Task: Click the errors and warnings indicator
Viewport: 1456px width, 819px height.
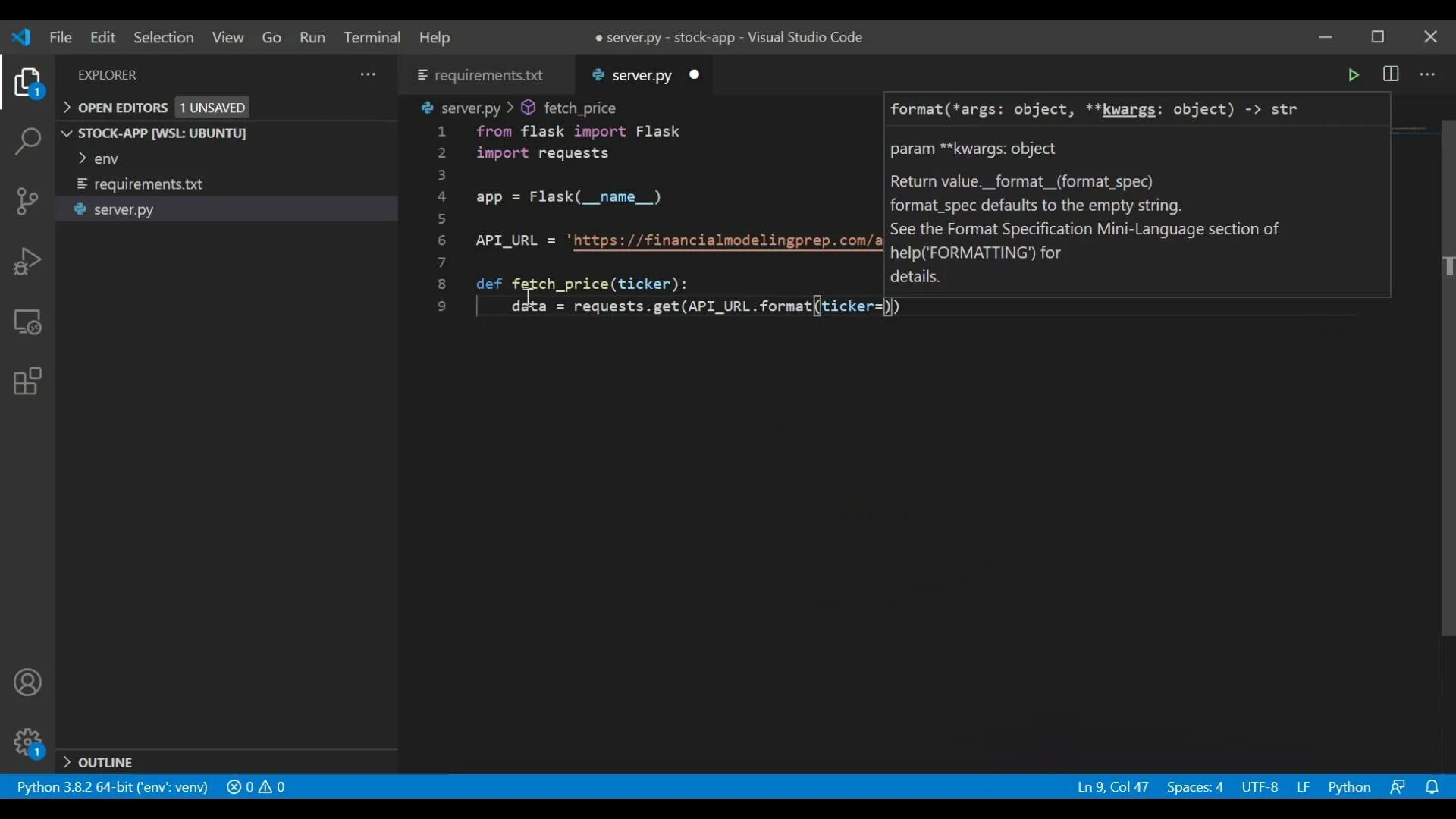Action: pos(256,787)
